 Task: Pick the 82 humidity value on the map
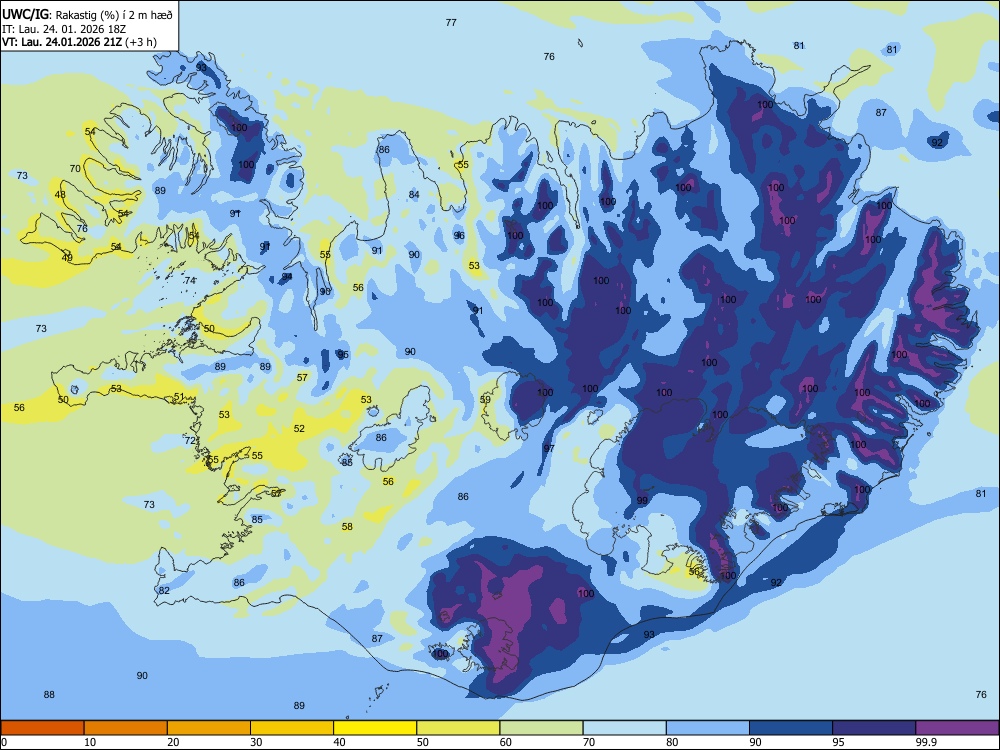click(x=165, y=591)
